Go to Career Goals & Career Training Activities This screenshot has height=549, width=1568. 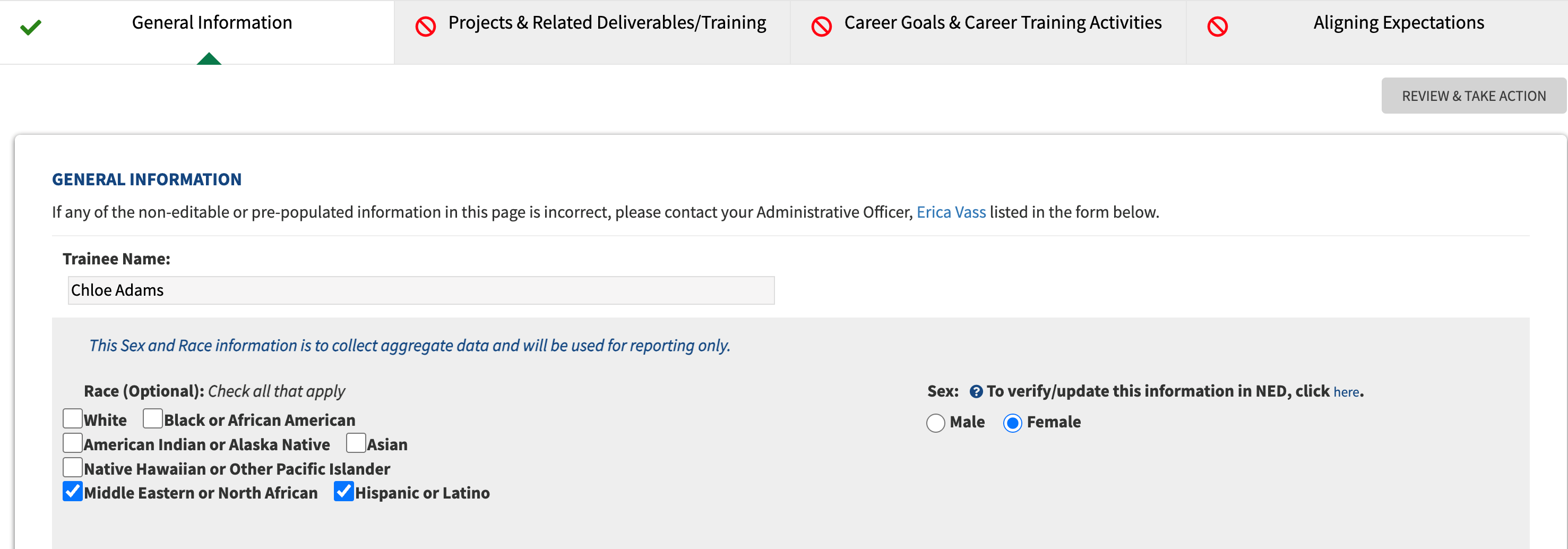[x=1003, y=23]
